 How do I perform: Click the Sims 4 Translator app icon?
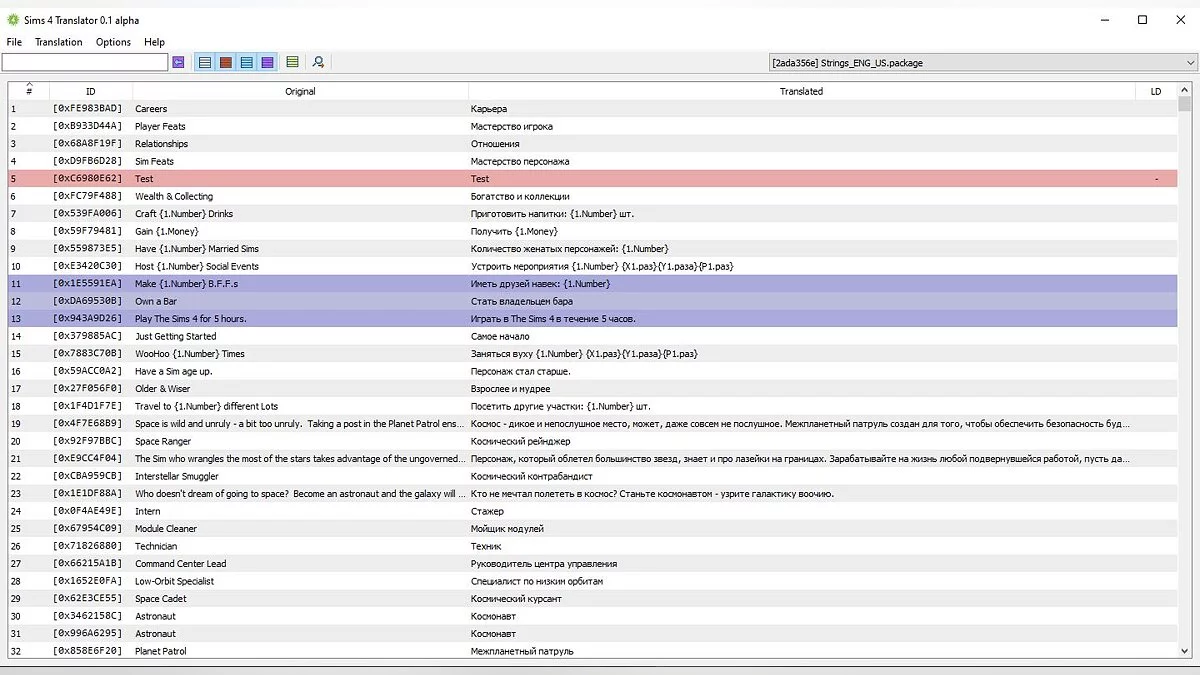coord(13,20)
